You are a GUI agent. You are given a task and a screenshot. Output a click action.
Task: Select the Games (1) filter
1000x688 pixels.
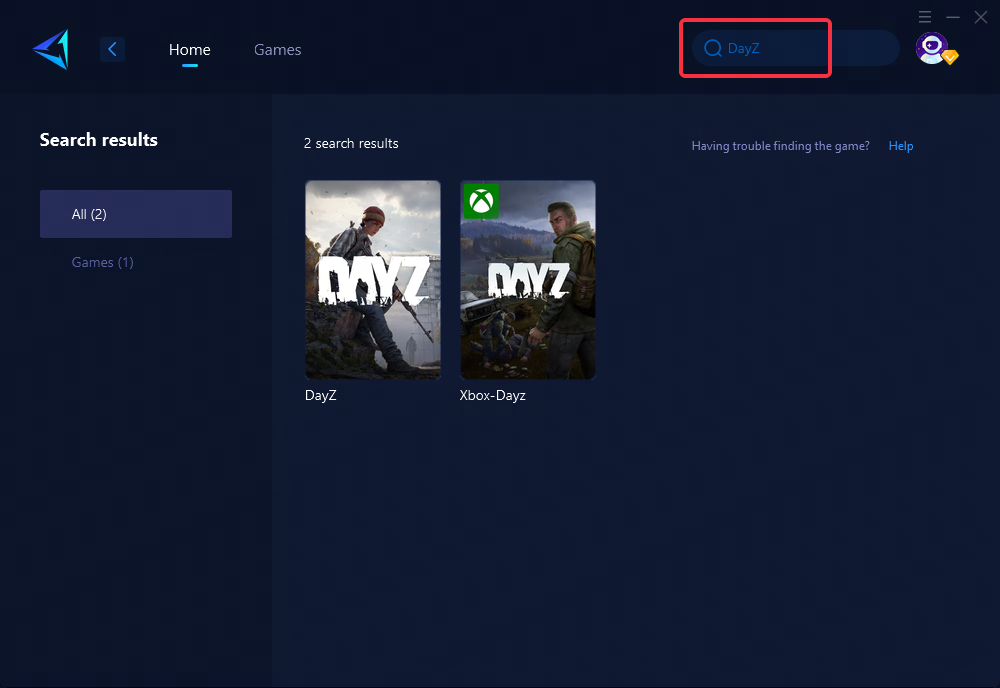click(103, 262)
